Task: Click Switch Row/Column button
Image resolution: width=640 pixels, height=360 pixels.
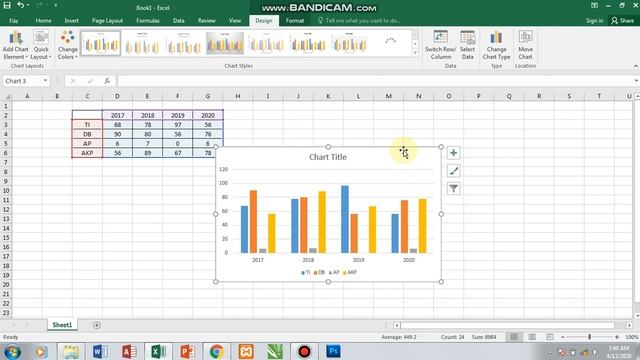Action: [440, 45]
